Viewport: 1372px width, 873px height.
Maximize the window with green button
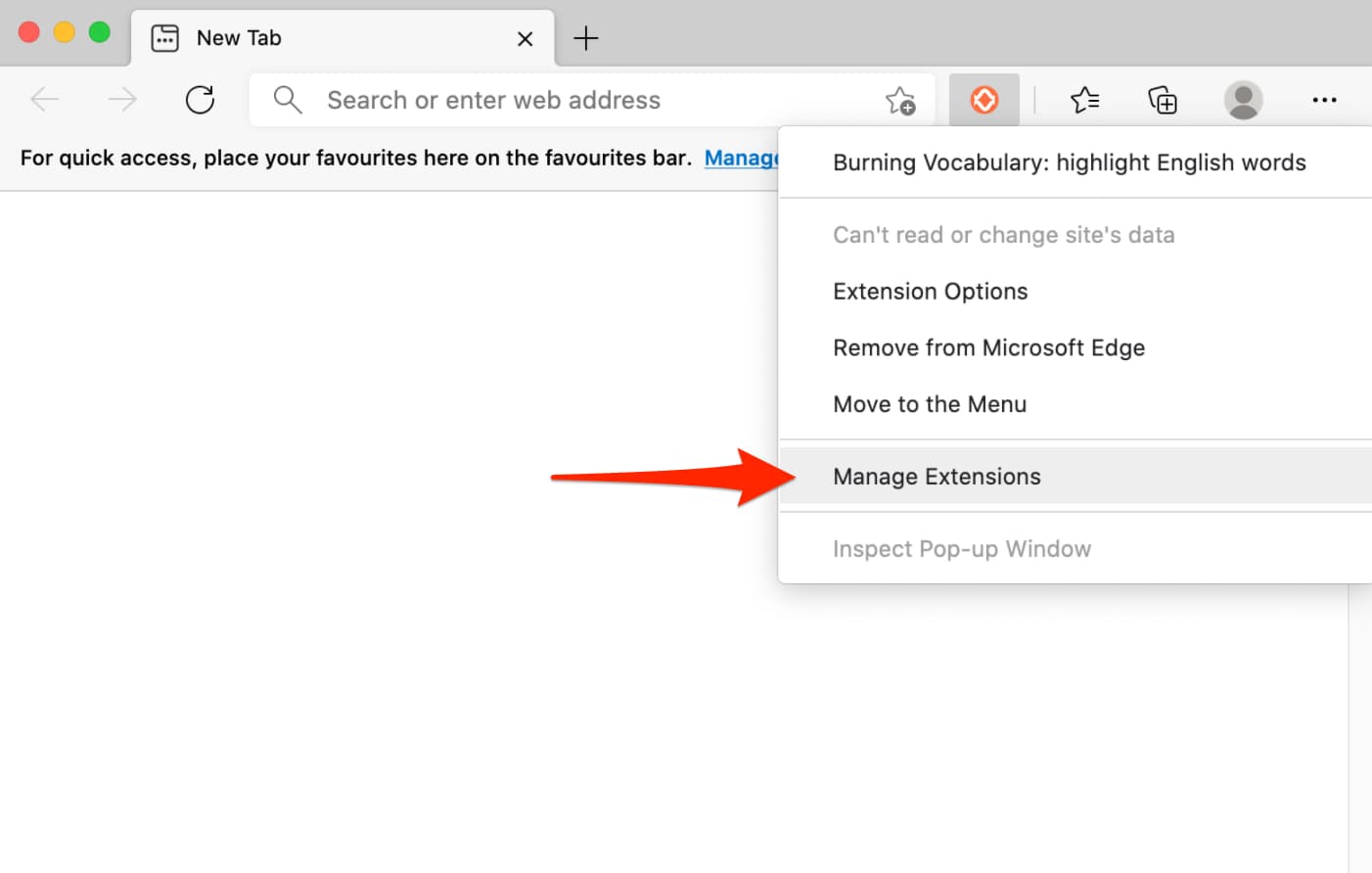(100, 32)
